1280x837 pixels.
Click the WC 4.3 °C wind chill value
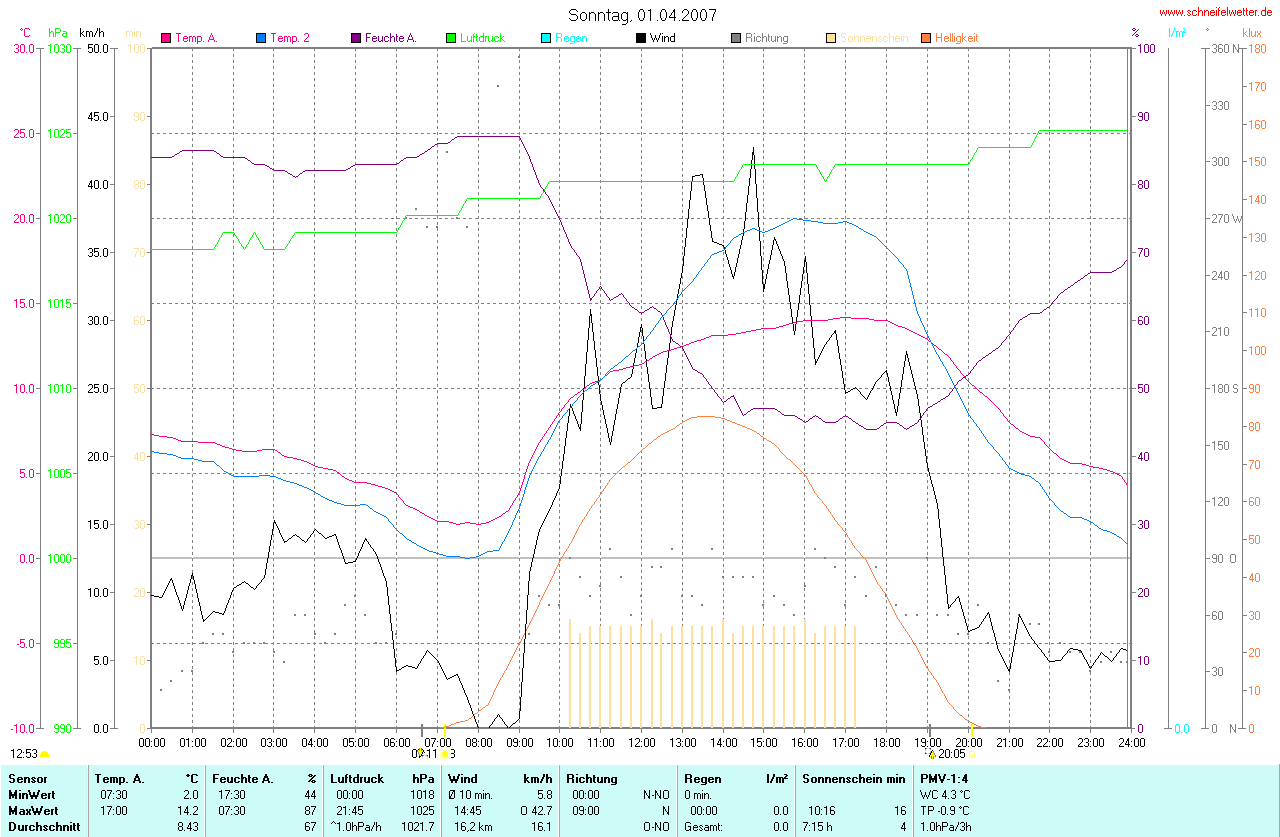point(945,794)
